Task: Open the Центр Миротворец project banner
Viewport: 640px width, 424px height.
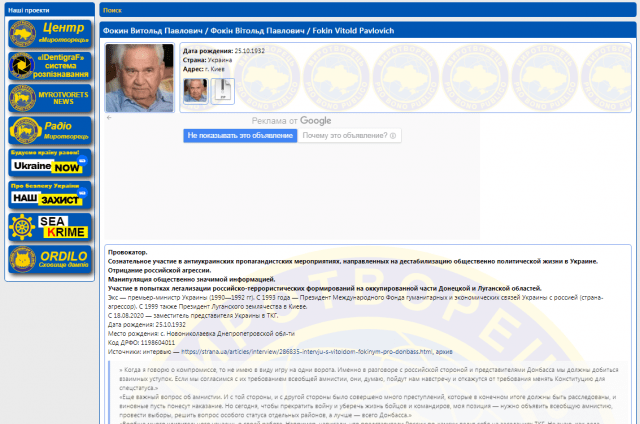Action: point(50,33)
